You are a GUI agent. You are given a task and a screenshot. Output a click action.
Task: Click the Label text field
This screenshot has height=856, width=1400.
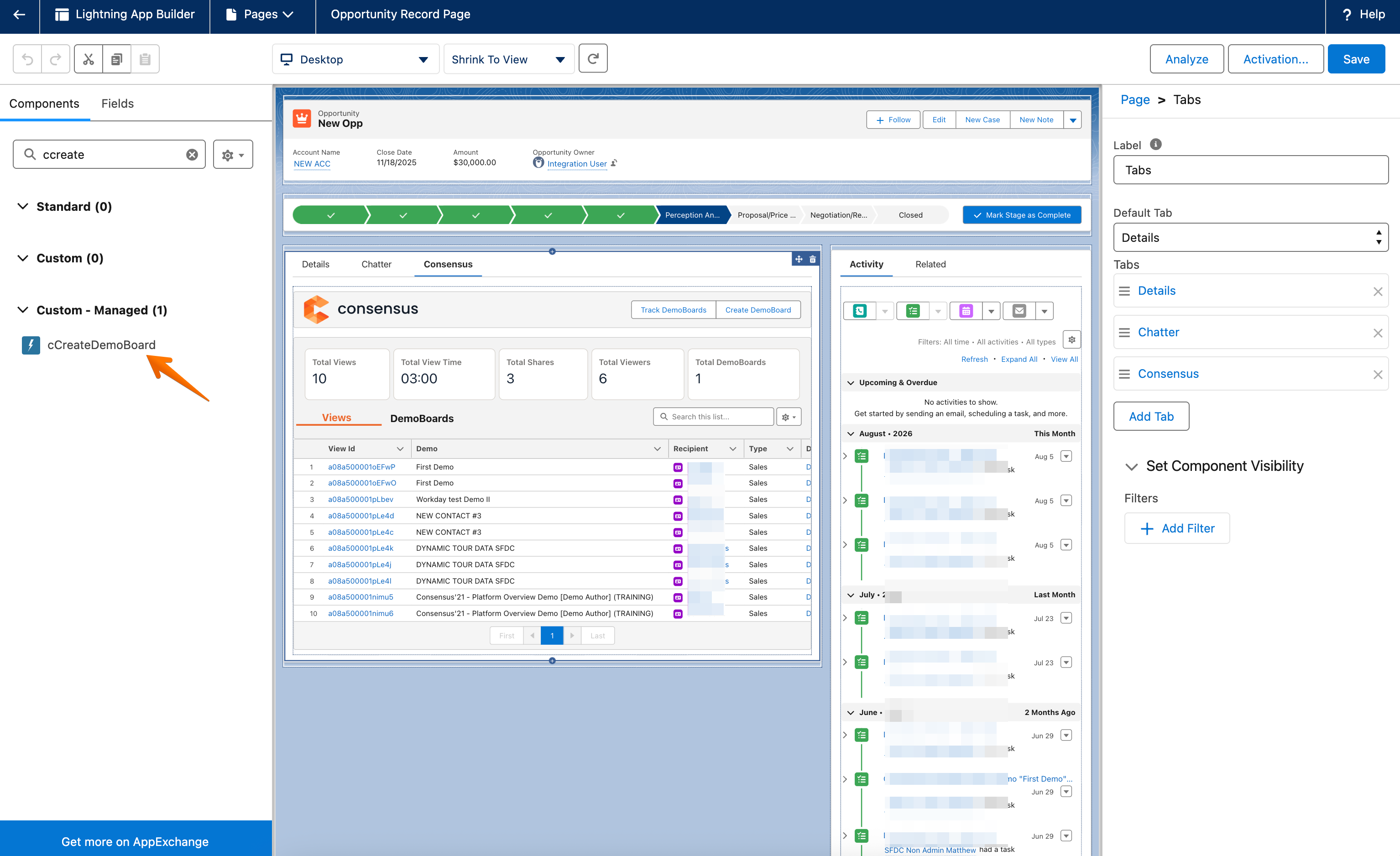pyautogui.click(x=1251, y=170)
